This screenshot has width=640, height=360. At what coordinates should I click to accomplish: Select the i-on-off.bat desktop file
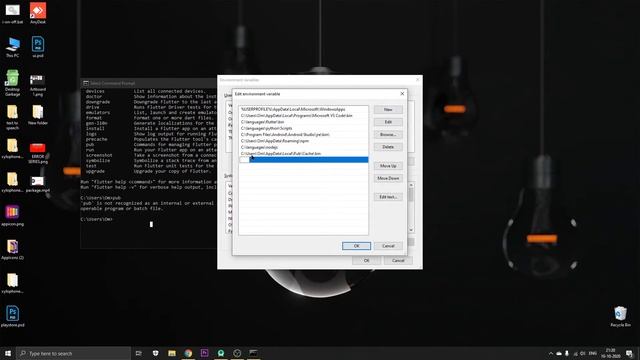pos(12,13)
